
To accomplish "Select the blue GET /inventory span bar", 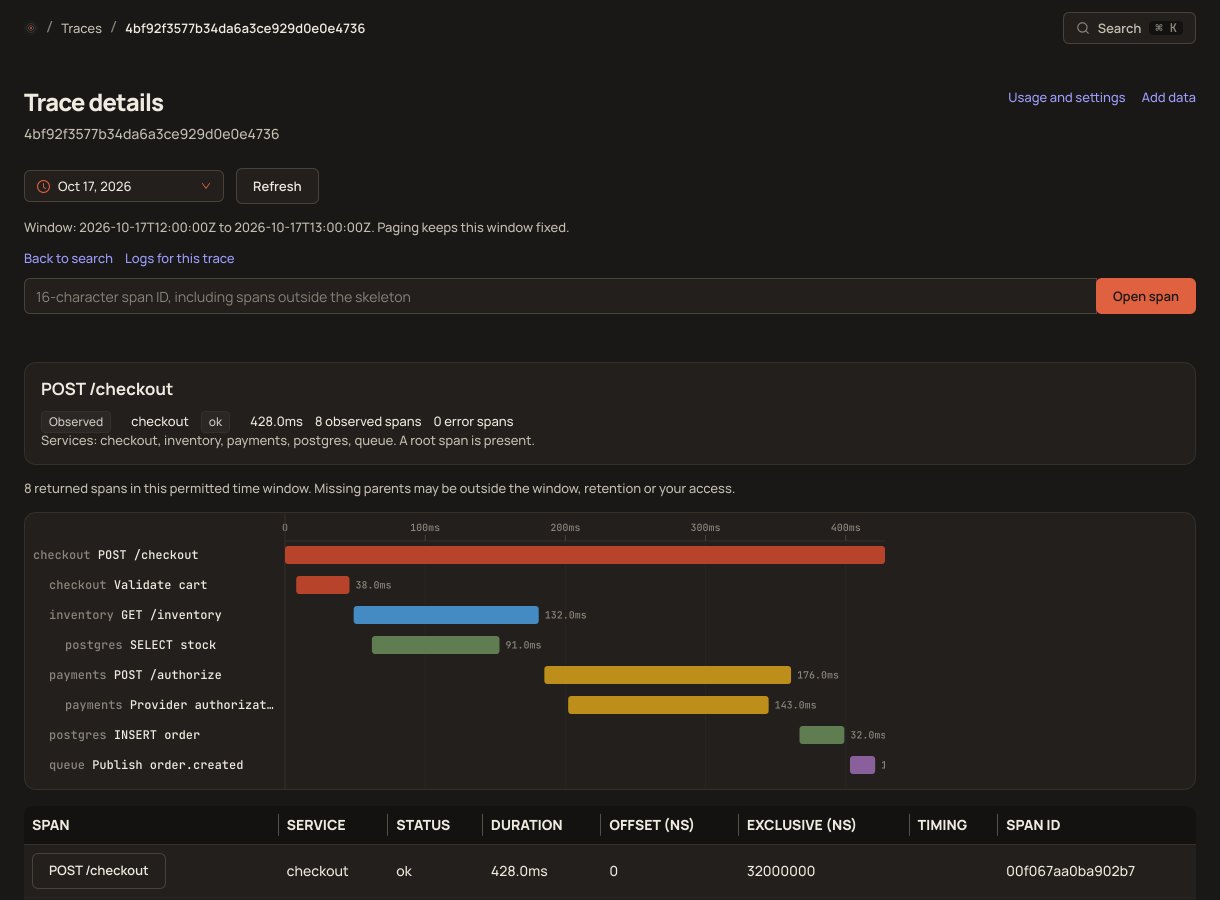I will pos(446,615).
